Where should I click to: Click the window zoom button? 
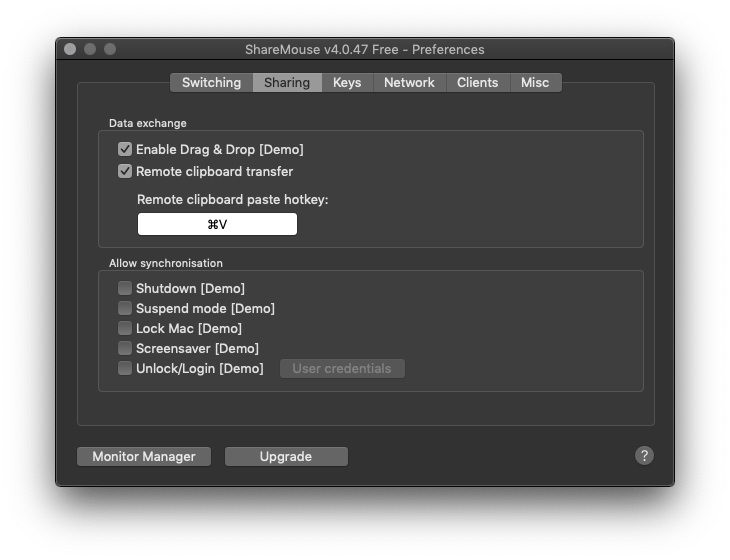click(110, 49)
